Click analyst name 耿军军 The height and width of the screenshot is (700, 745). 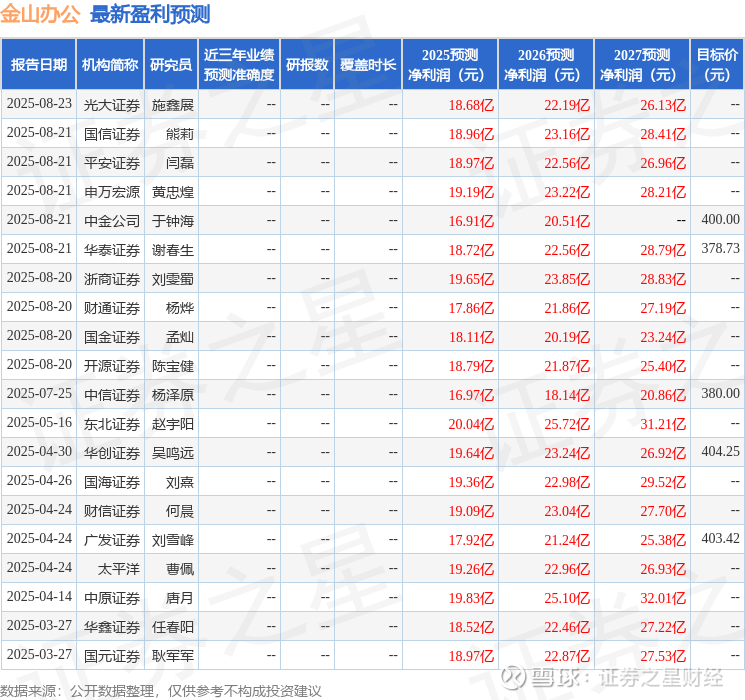[x=173, y=656]
